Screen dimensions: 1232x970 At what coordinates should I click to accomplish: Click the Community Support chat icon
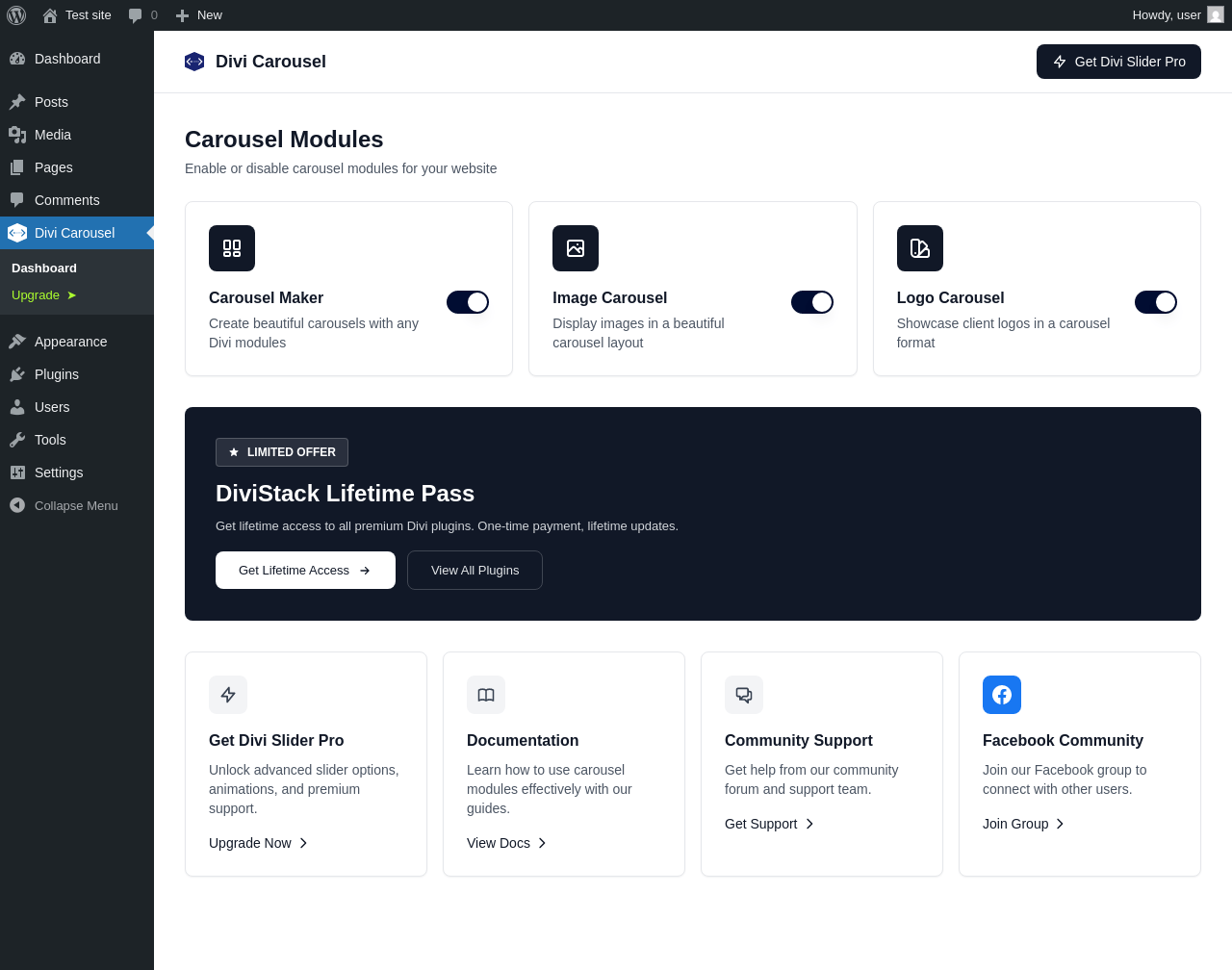tap(744, 695)
